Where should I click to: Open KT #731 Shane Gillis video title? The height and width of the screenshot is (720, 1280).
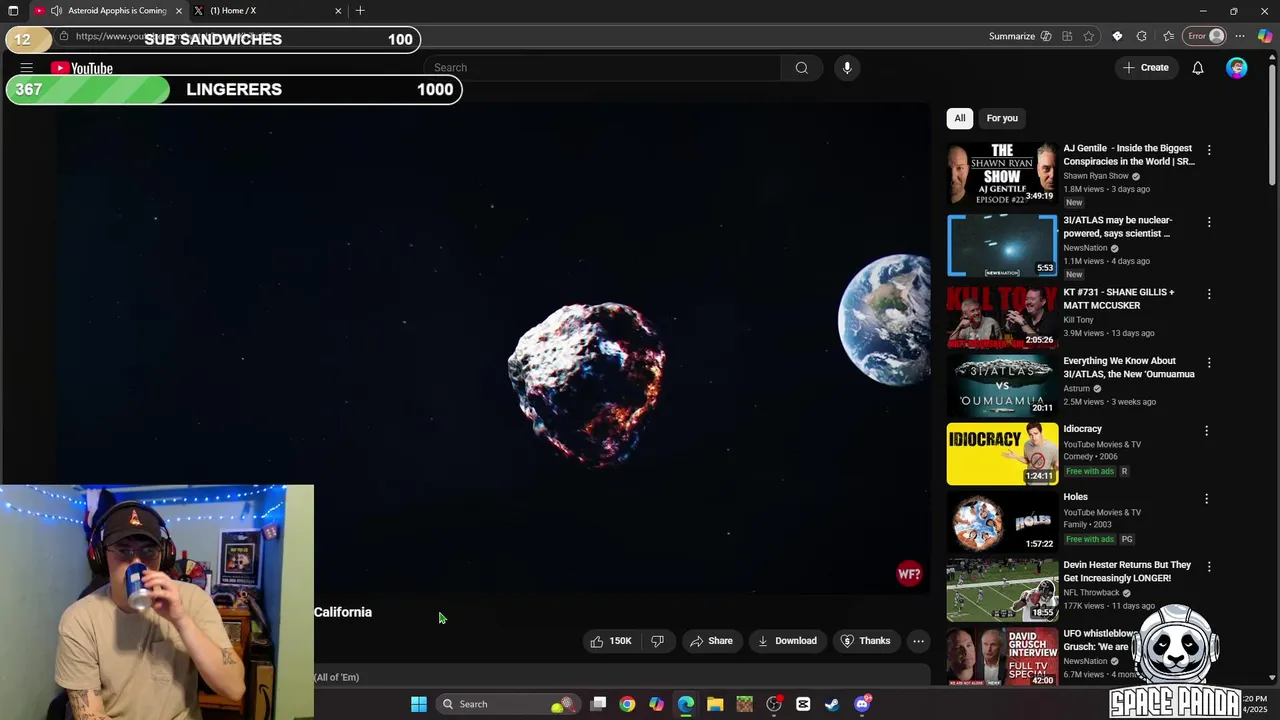click(x=1118, y=299)
